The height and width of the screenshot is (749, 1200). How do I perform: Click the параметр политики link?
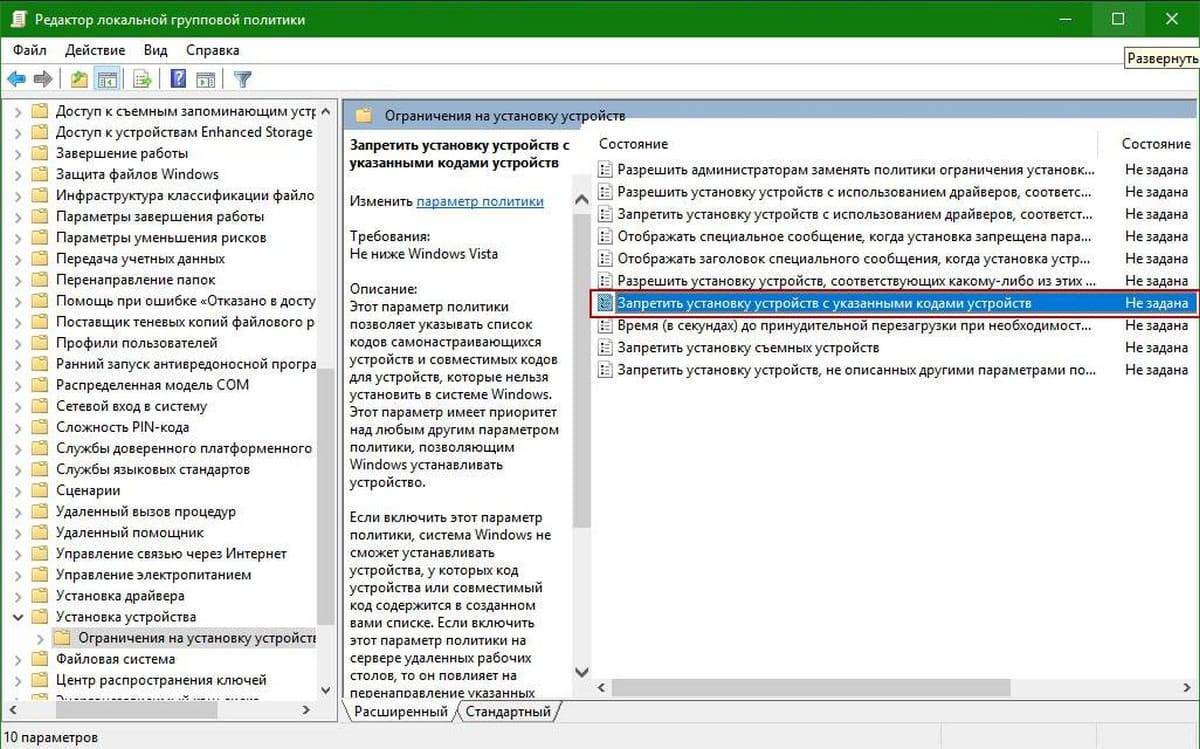(x=480, y=201)
